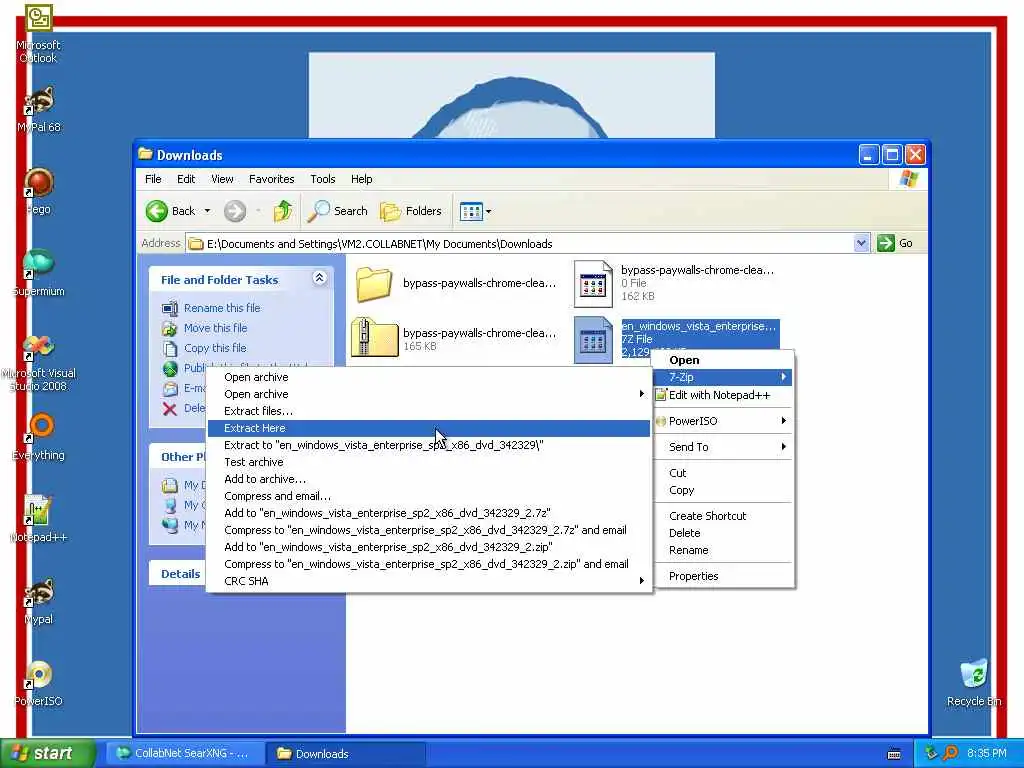Open the Help menu

point(361,179)
